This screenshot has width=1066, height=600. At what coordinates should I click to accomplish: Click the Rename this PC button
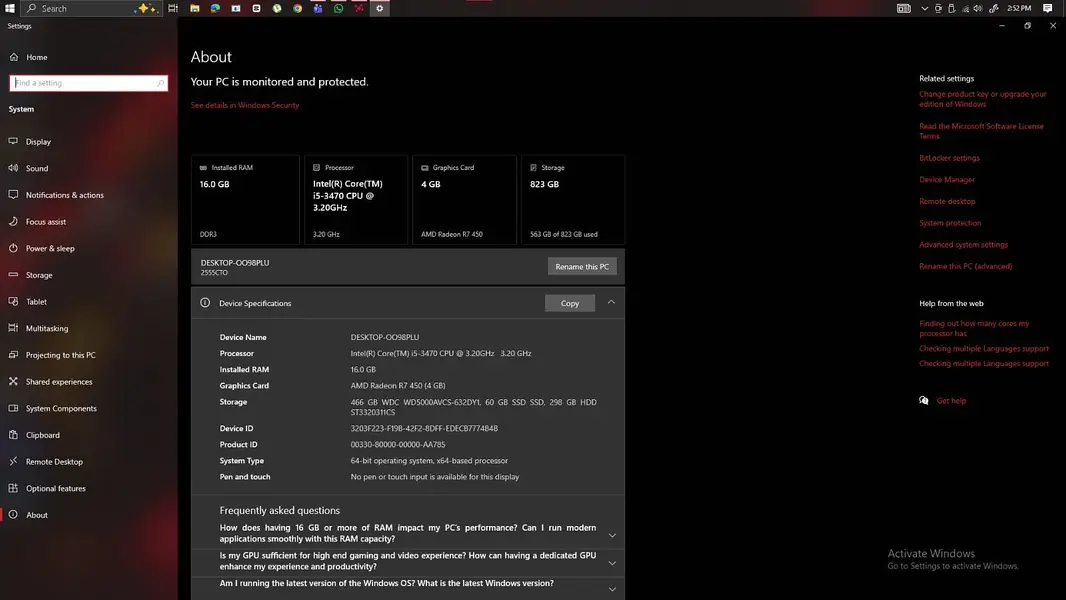pyautogui.click(x=582, y=266)
